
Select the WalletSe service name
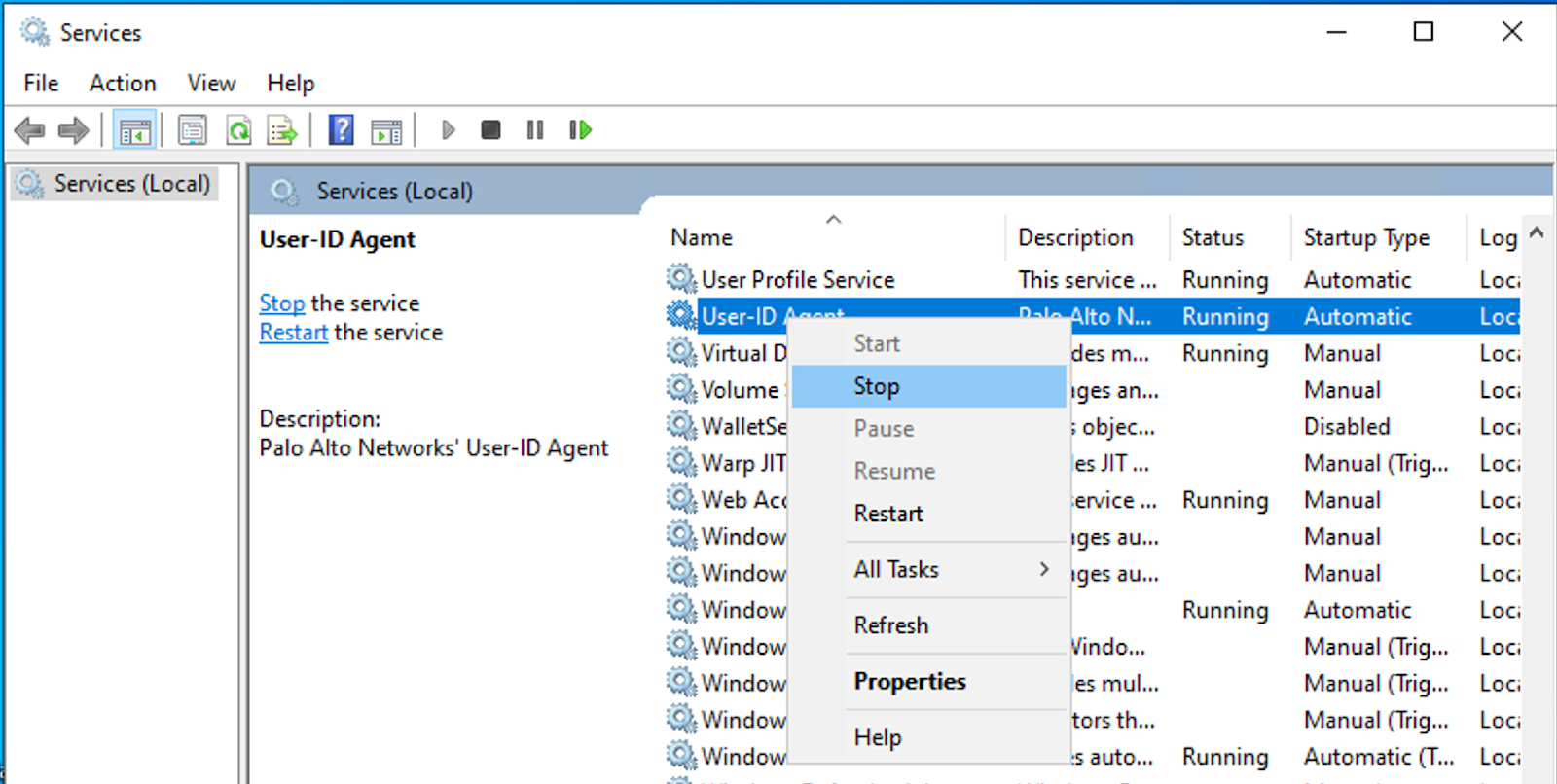pos(743,426)
